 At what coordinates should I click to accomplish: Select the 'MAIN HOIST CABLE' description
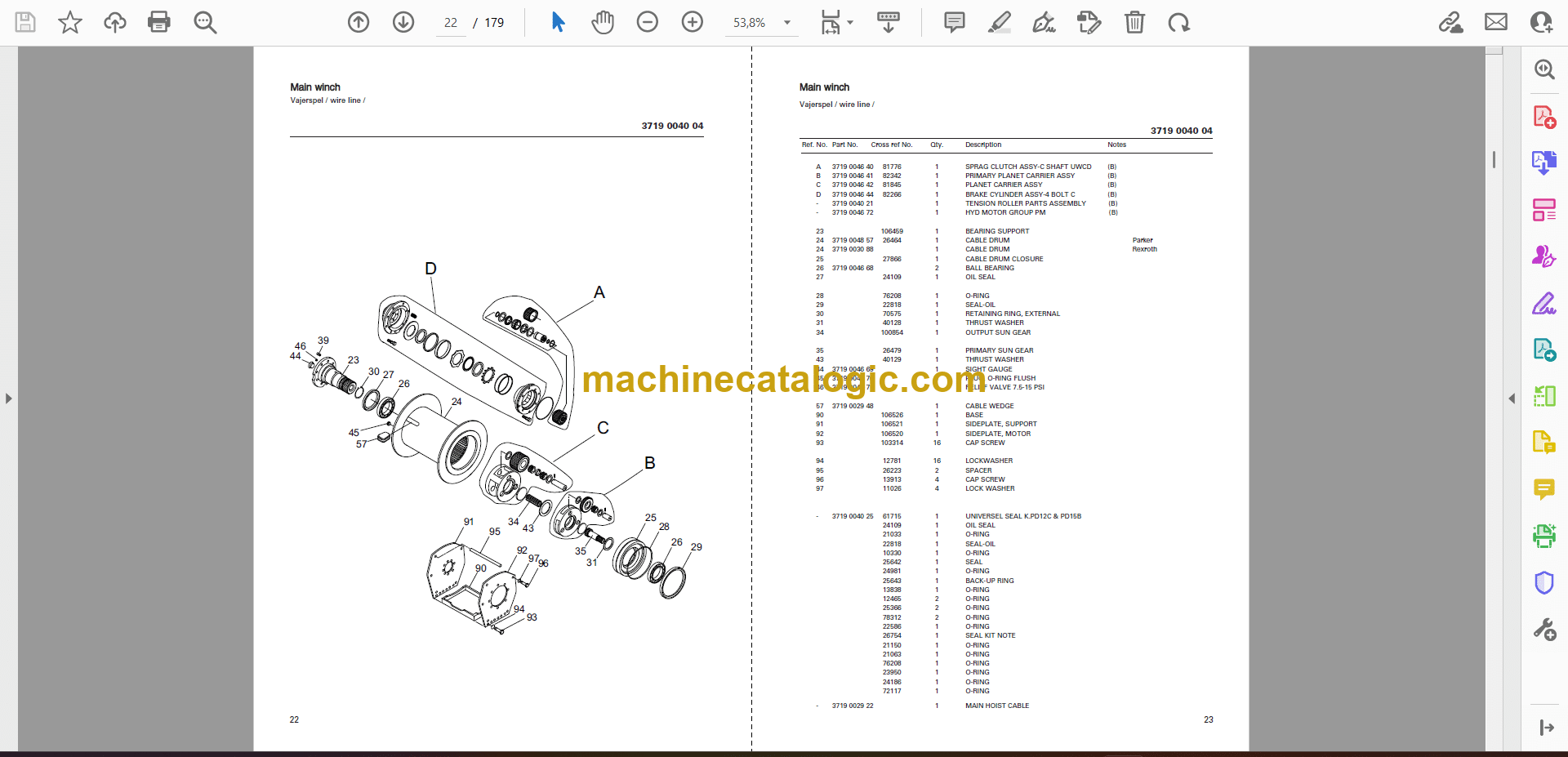coord(997,706)
